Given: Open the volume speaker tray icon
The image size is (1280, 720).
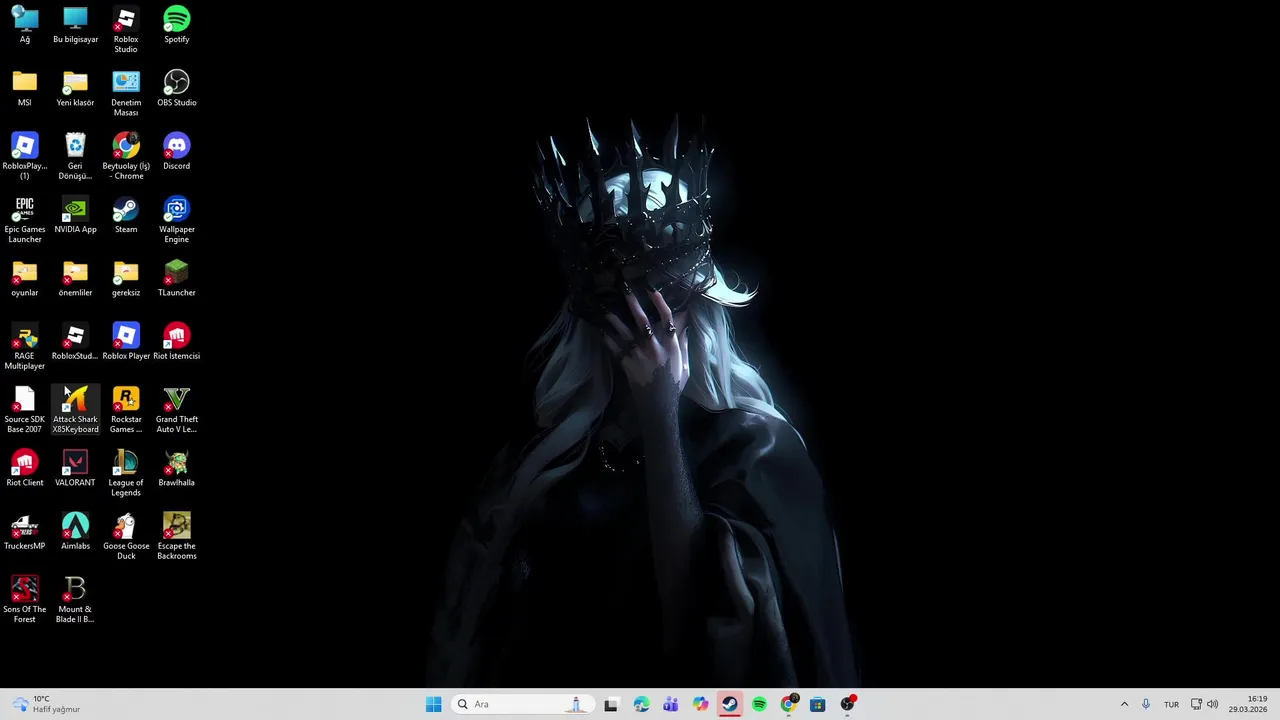Looking at the screenshot, I should (1213, 704).
